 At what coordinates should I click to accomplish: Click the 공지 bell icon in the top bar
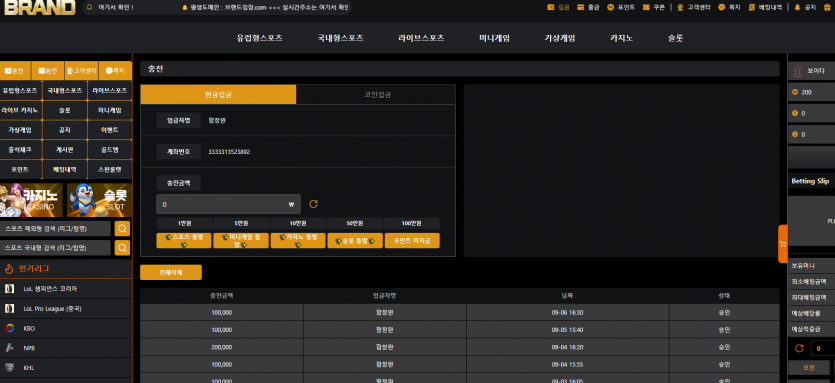coord(797,7)
